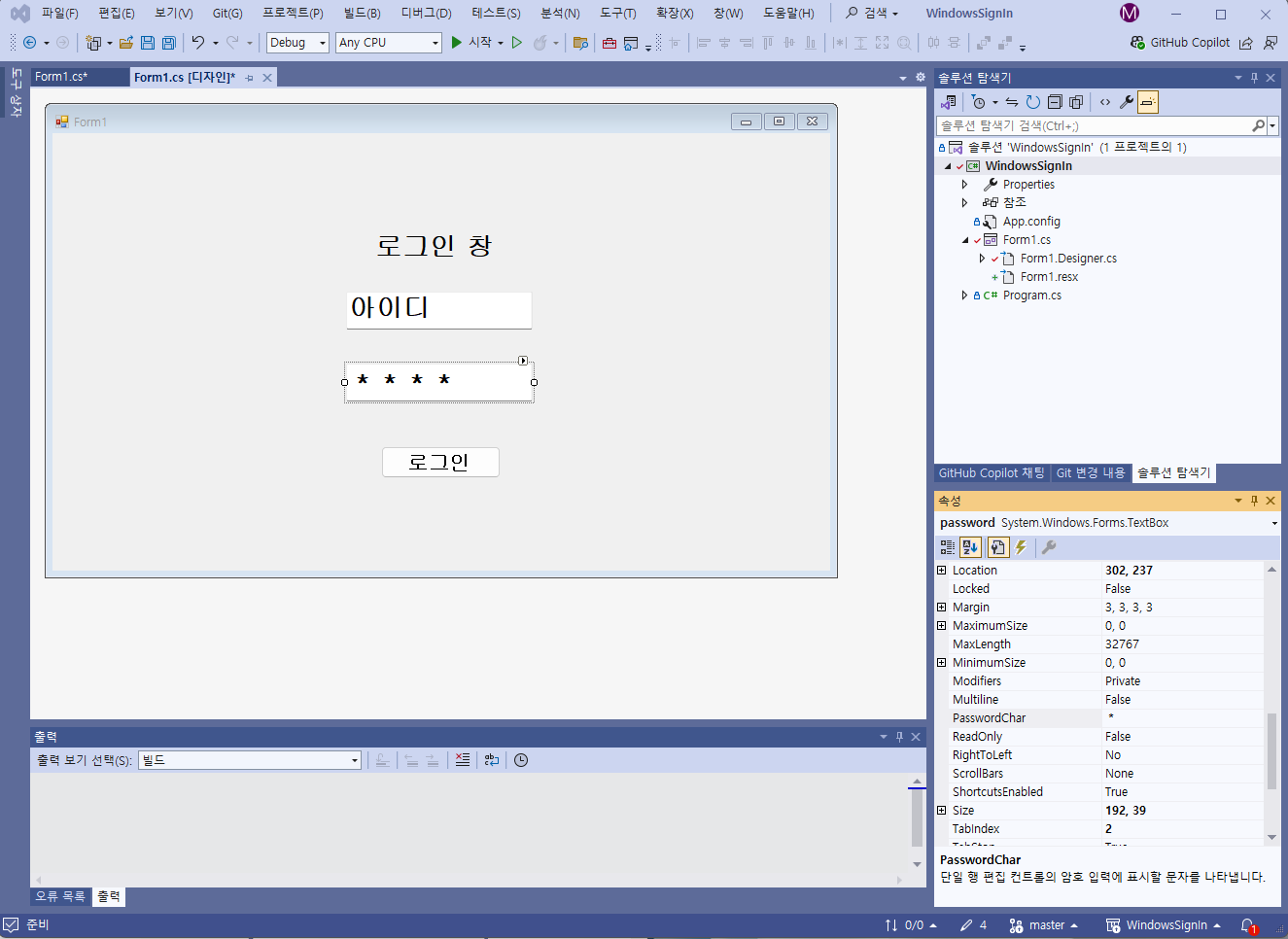Switch to Git 변경 내용 tab
Viewport: 1288px width, 939px height.
point(1091,473)
